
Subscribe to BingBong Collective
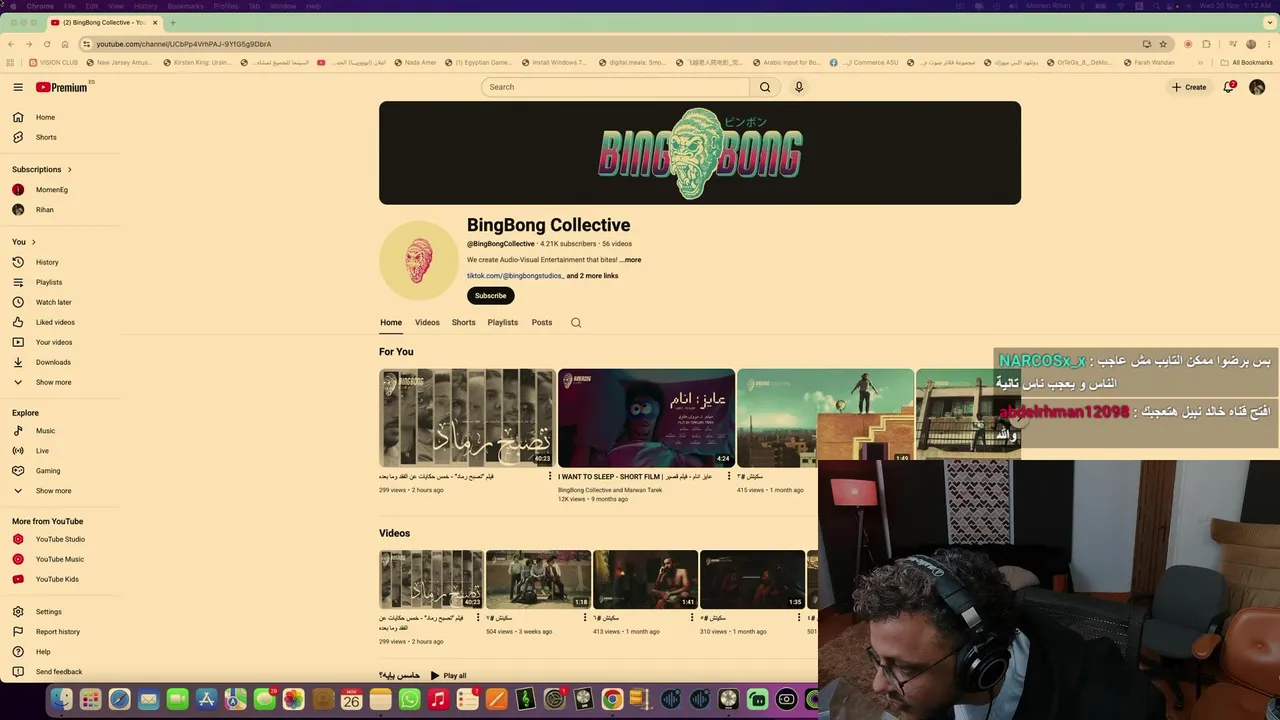490,296
